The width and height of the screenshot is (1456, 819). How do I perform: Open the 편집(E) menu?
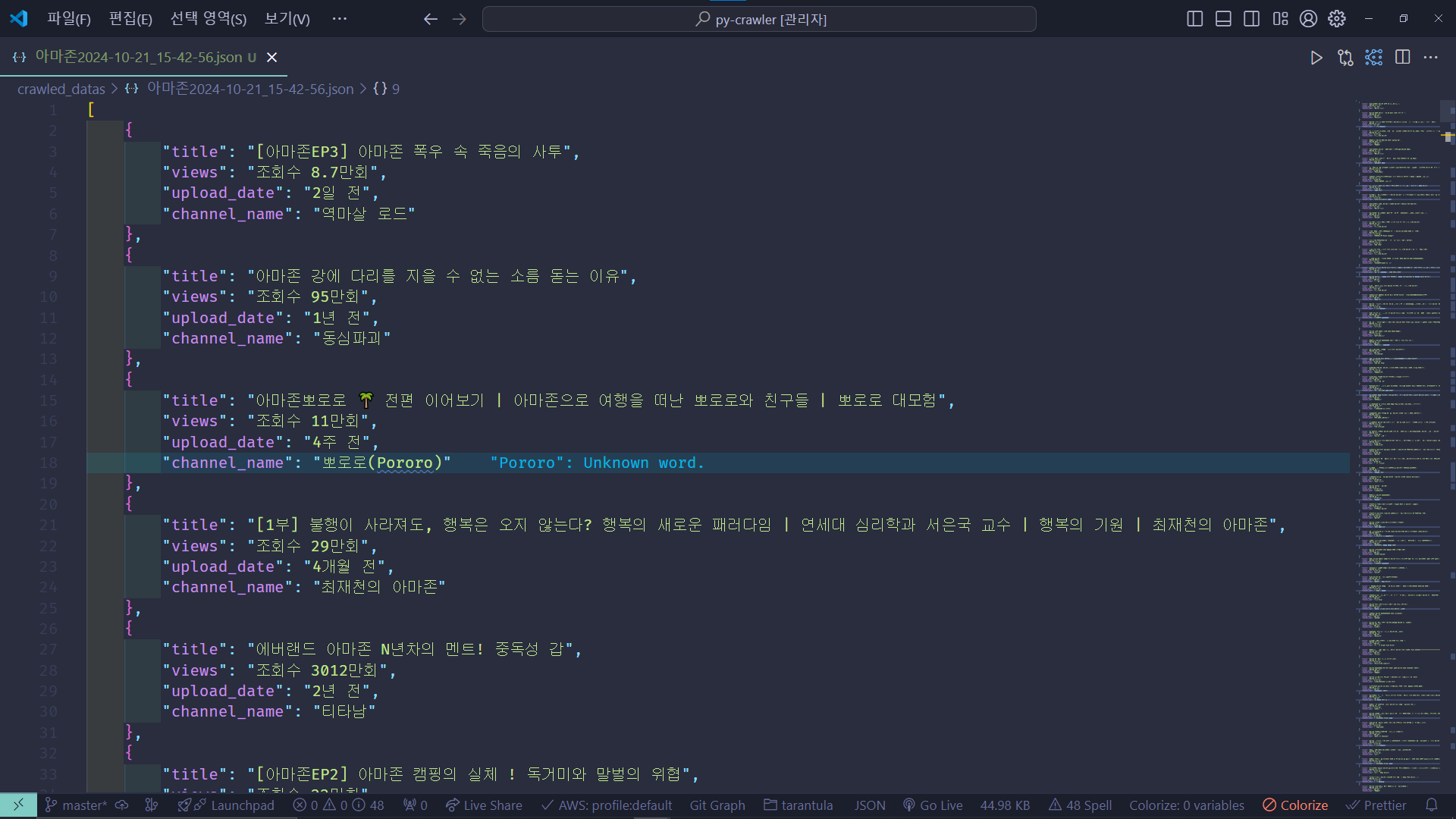click(x=130, y=19)
